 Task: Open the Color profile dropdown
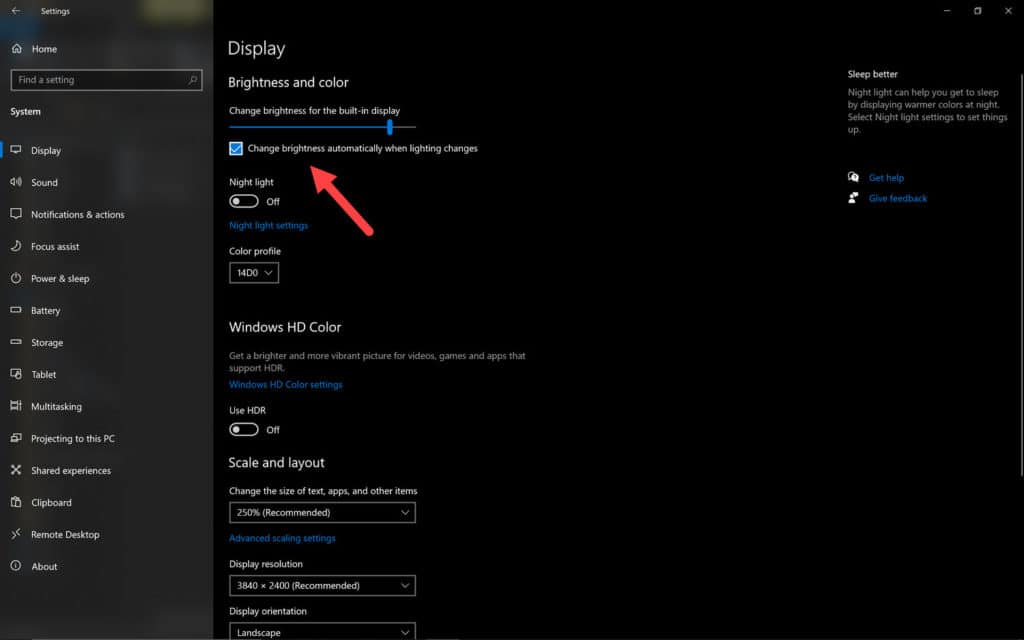coord(254,272)
